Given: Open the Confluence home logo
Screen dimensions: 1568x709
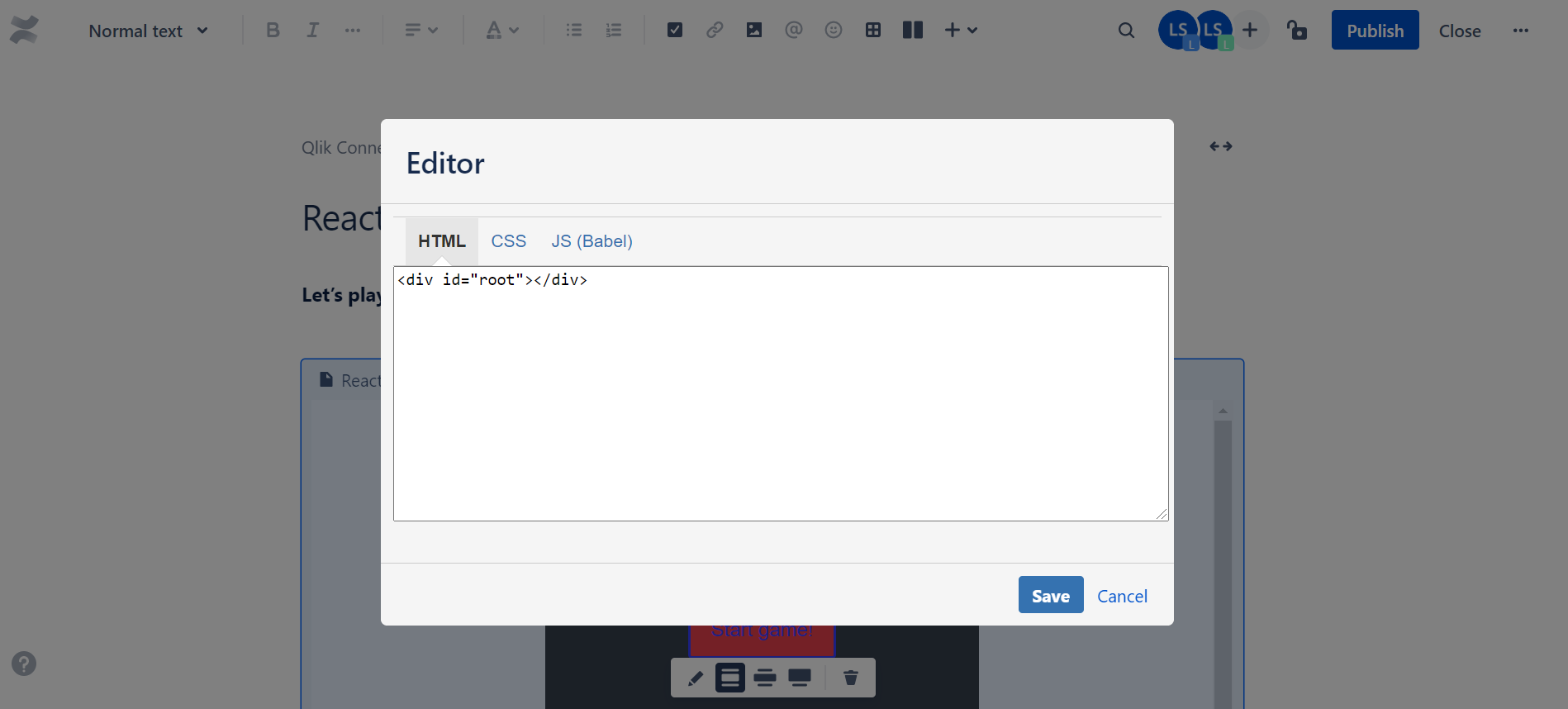Looking at the screenshot, I should pos(24,30).
